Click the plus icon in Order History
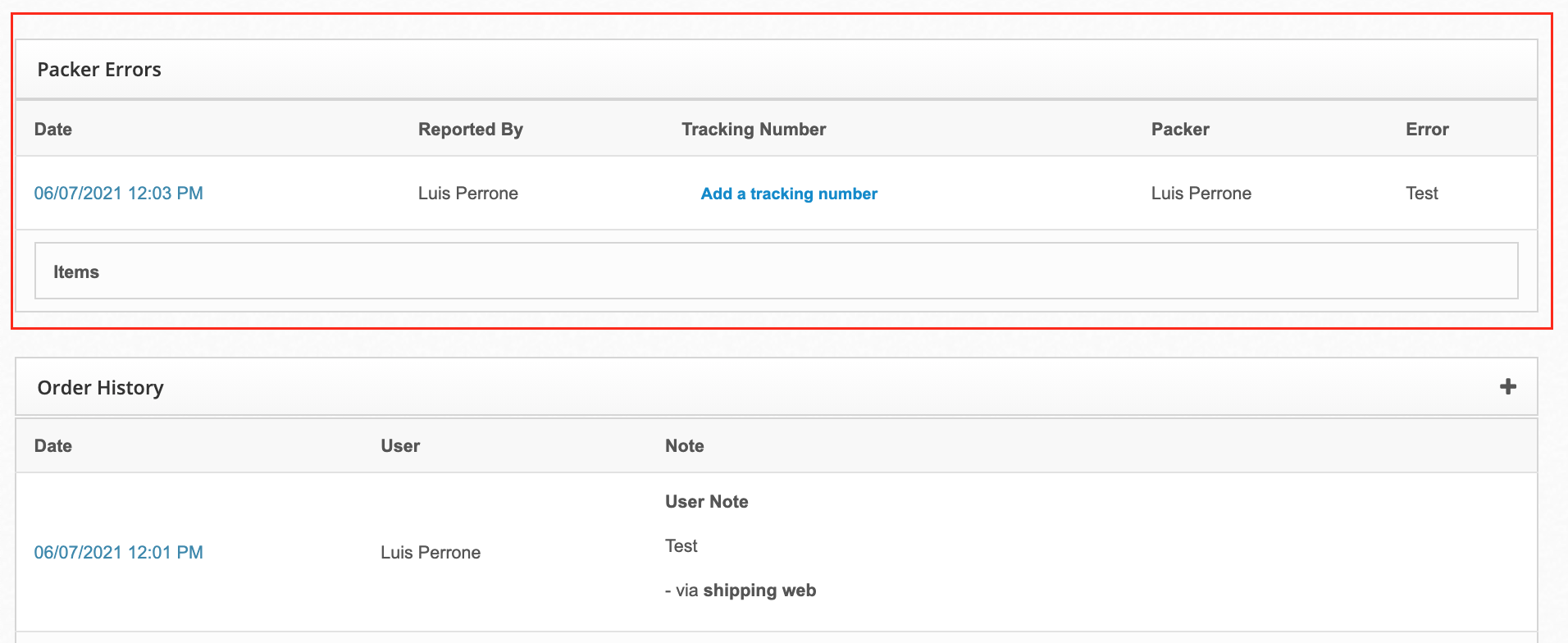Viewport: 1568px width, 643px height. point(1507,386)
